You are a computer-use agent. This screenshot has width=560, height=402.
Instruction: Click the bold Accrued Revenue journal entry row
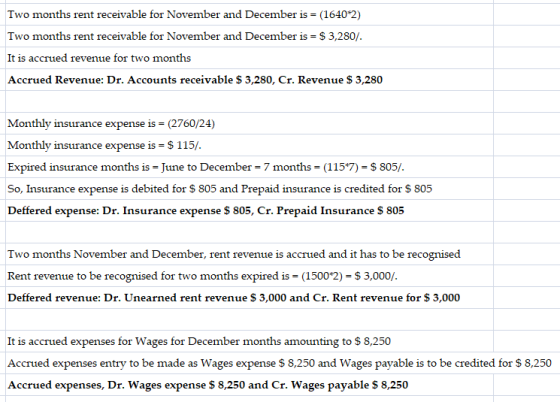(249, 80)
